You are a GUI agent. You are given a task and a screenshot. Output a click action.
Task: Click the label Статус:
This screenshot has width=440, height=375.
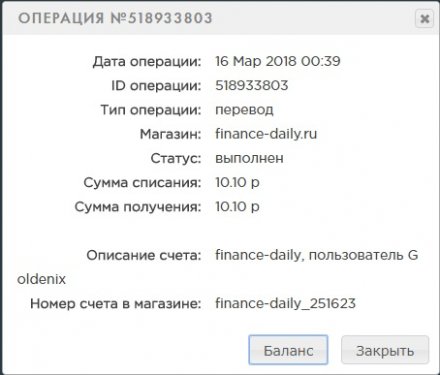[x=176, y=159]
